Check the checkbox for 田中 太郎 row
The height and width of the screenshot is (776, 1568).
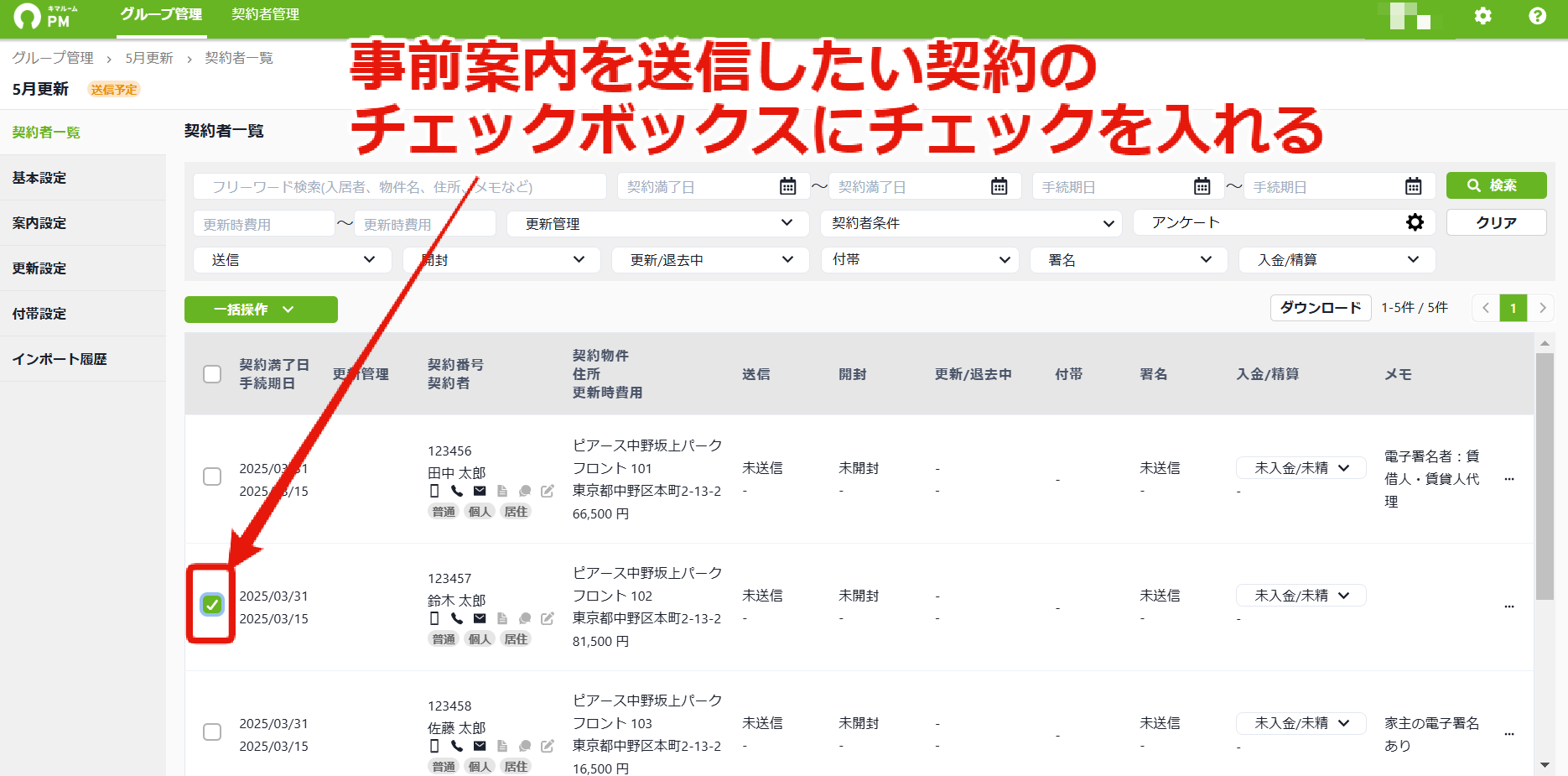point(212,477)
